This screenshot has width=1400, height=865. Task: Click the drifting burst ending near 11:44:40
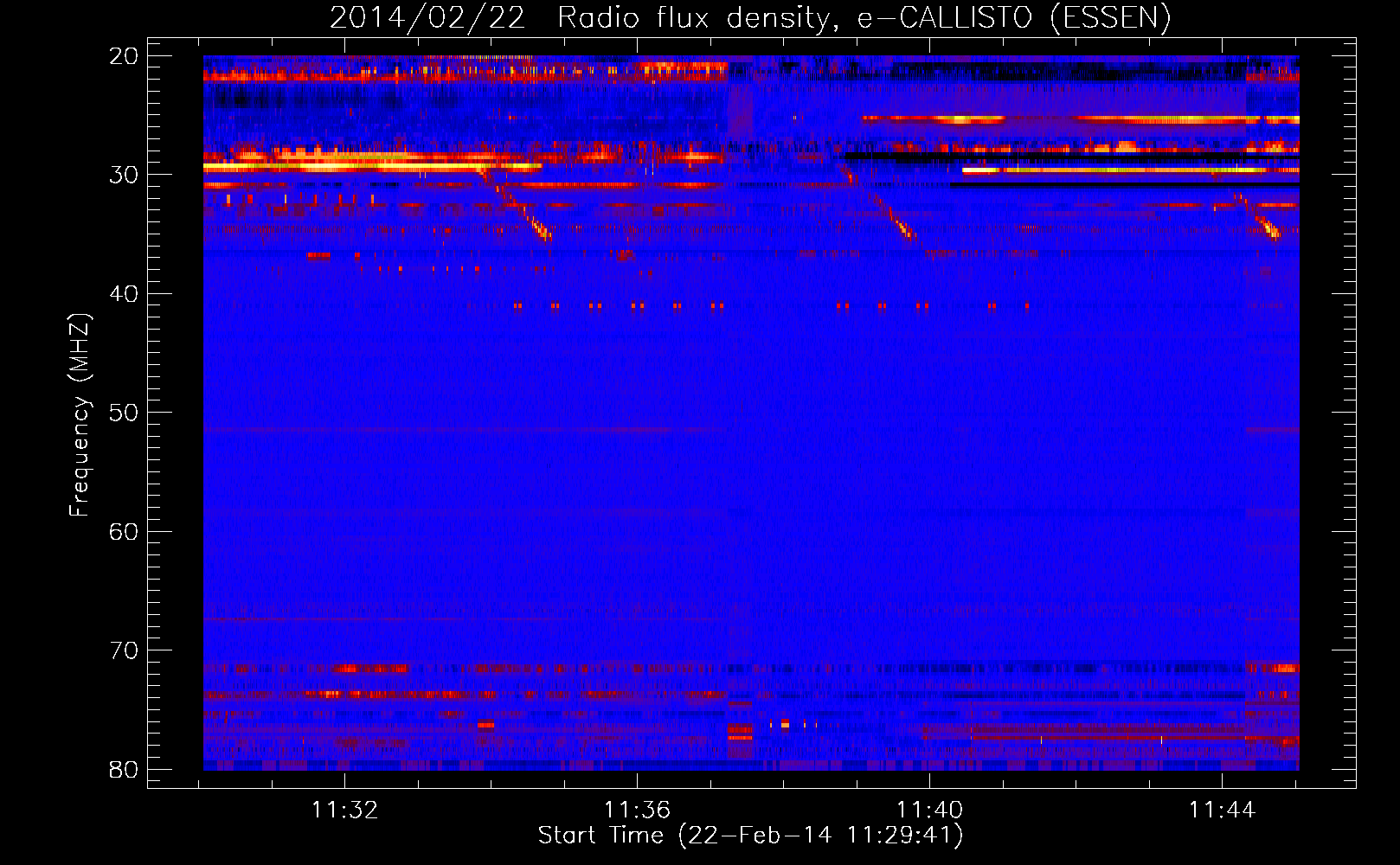tap(1257, 217)
